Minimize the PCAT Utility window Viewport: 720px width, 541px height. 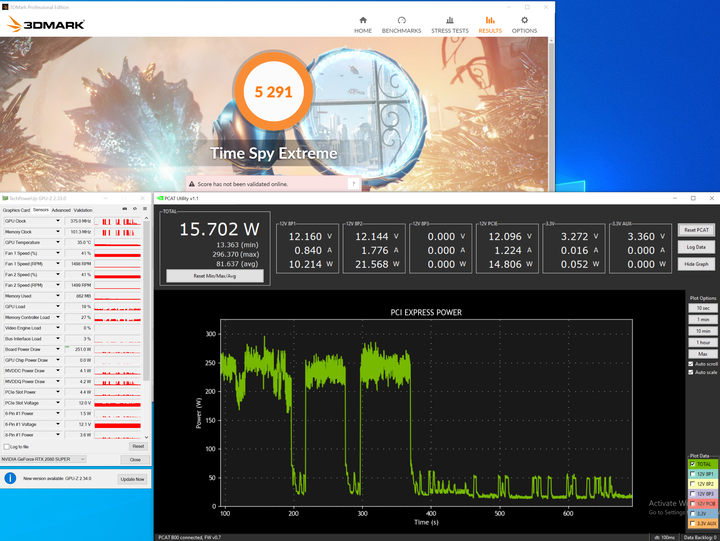[x=675, y=198]
